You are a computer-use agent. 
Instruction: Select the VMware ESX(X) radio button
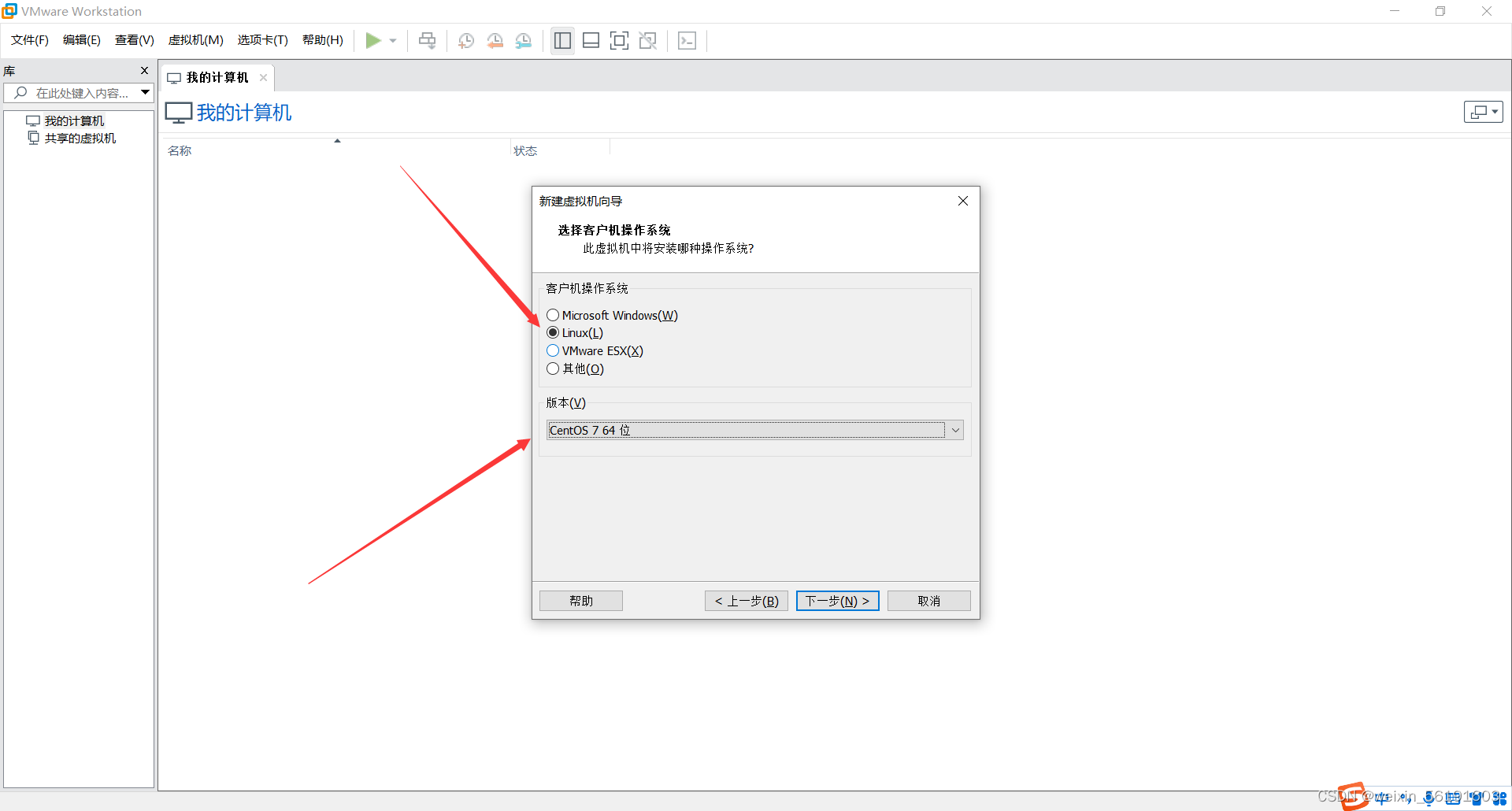[553, 350]
